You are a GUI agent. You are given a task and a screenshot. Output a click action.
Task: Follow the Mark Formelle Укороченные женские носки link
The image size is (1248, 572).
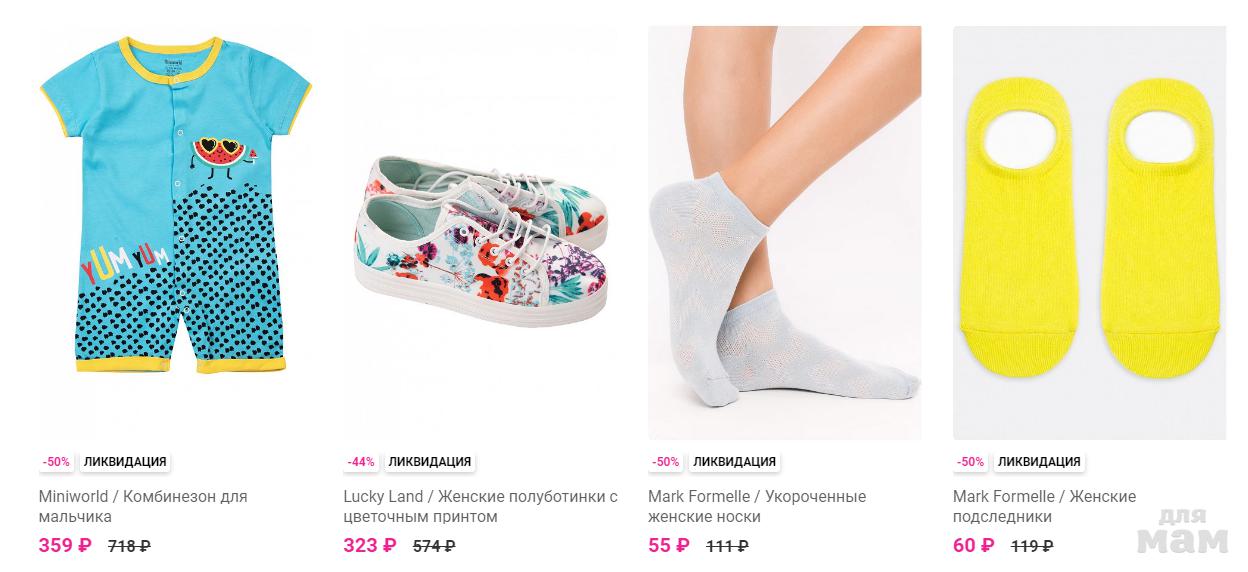(x=756, y=506)
